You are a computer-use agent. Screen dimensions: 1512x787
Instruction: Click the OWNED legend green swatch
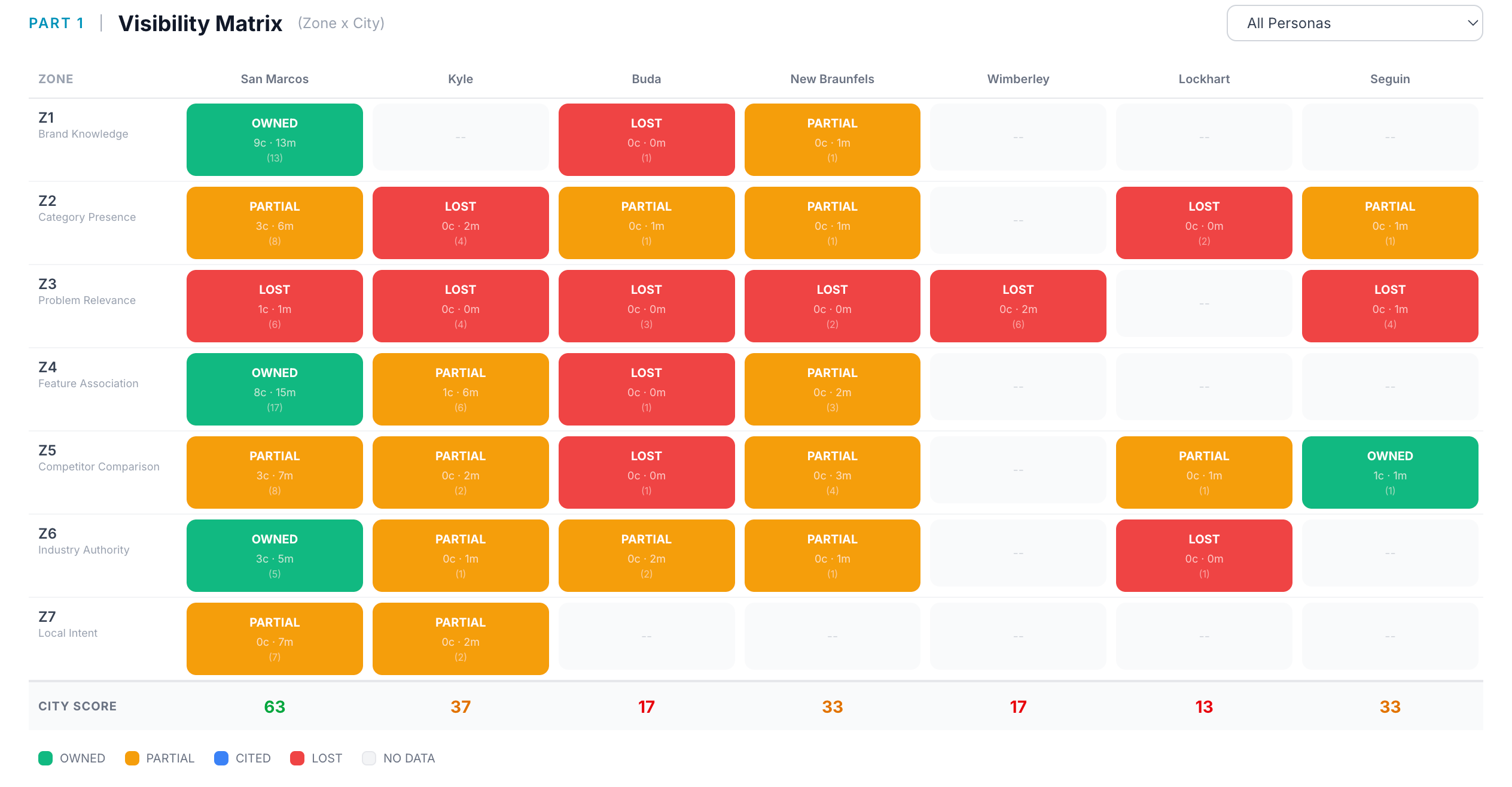[45, 758]
